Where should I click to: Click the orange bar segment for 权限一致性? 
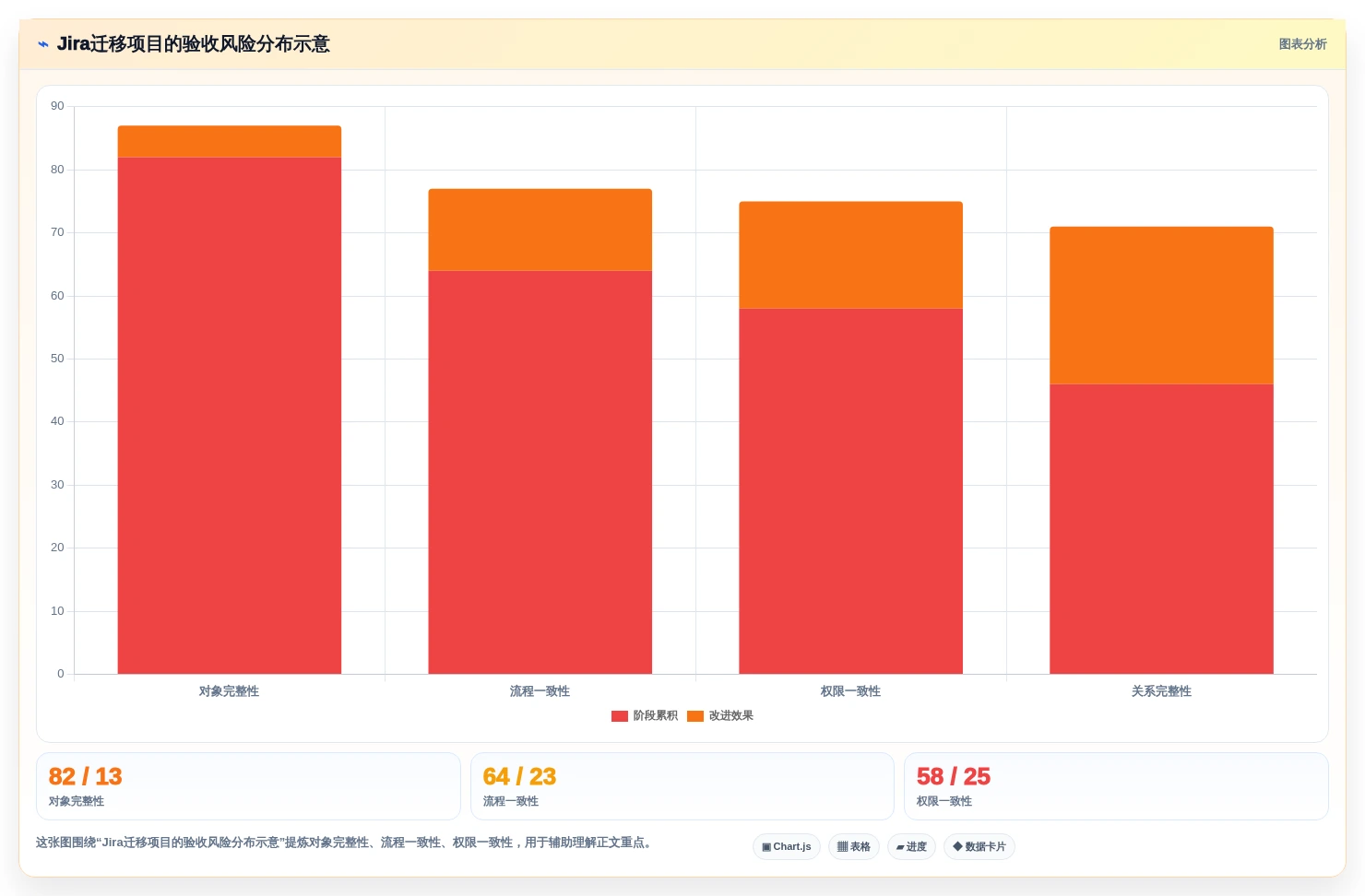coord(851,255)
